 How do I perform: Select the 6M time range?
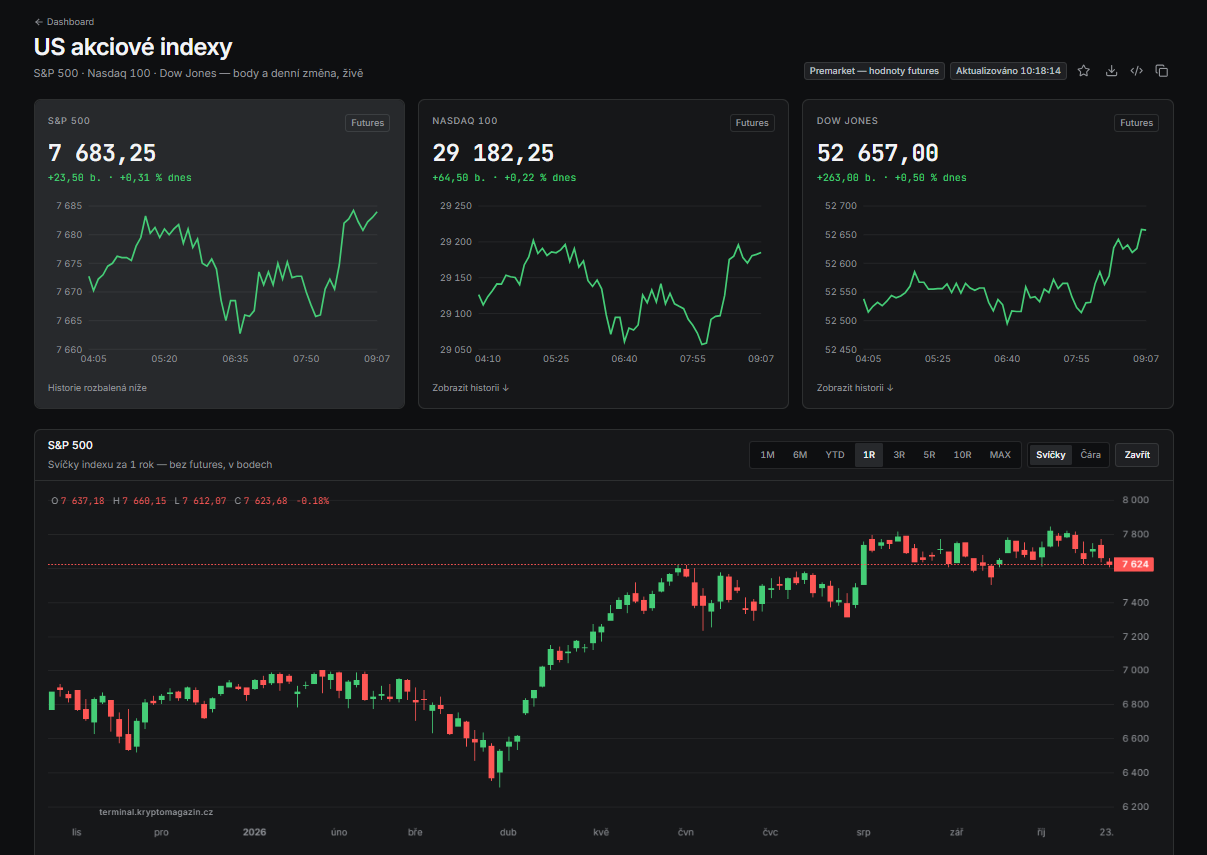point(800,455)
